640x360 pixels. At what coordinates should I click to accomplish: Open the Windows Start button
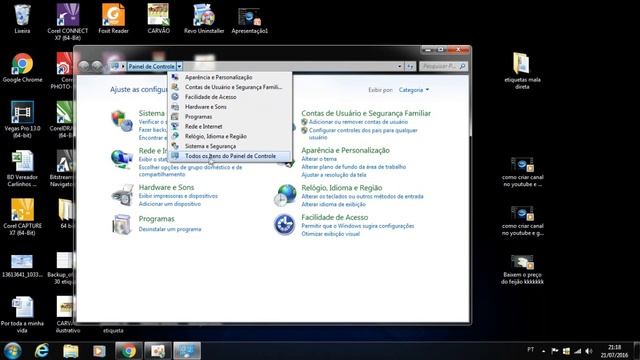click(x=12, y=351)
